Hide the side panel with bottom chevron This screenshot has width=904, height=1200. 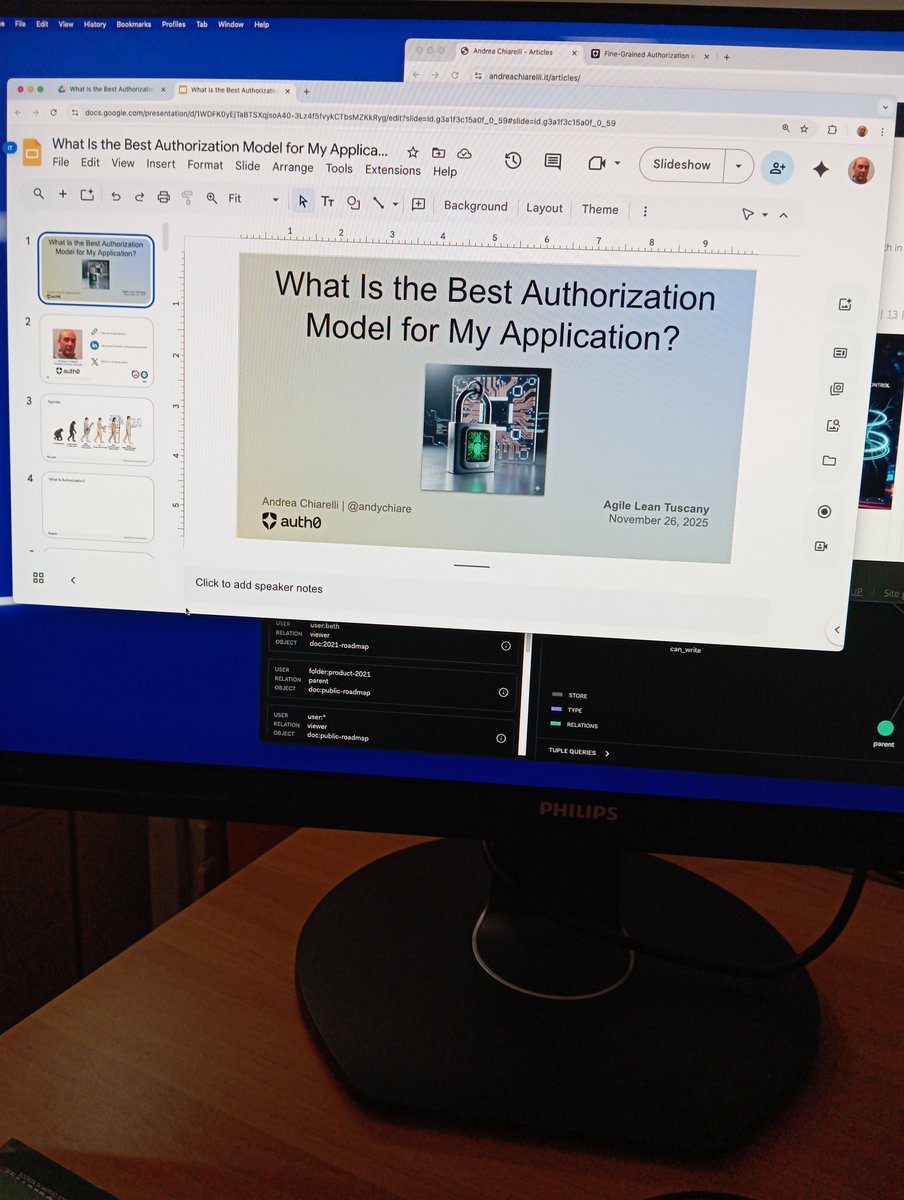(x=836, y=630)
